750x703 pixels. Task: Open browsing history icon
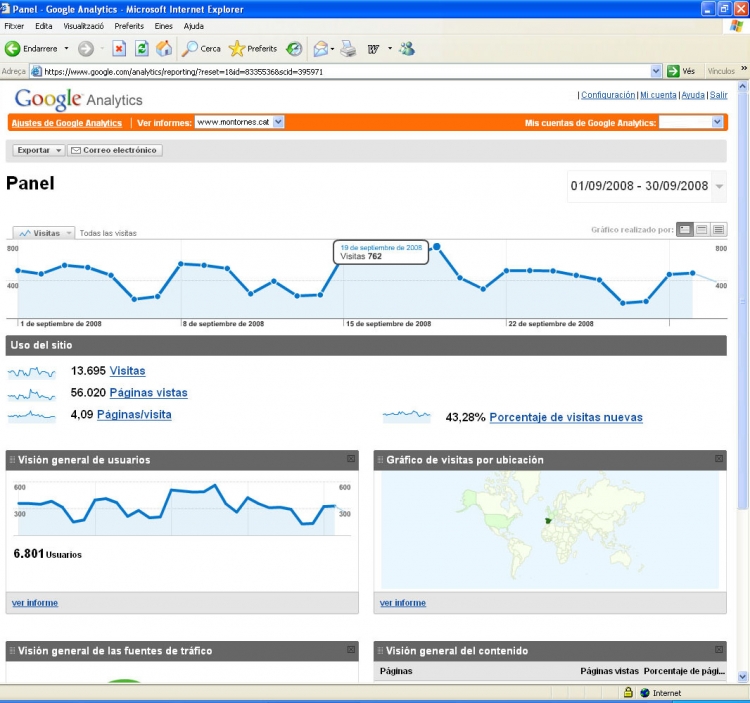(x=294, y=49)
